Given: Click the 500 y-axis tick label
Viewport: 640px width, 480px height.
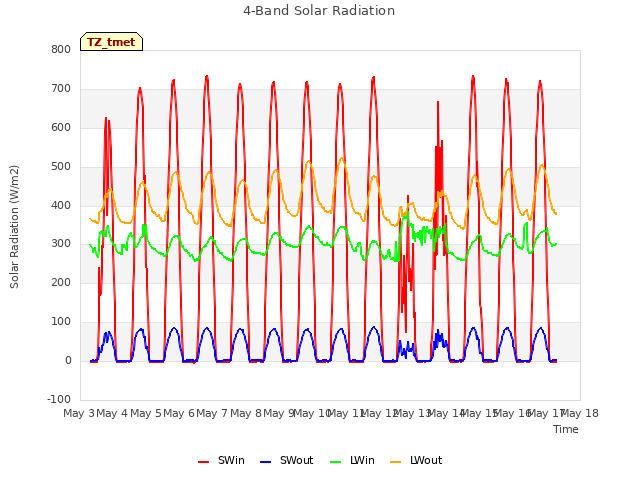Looking at the screenshot, I should coord(61,167).
